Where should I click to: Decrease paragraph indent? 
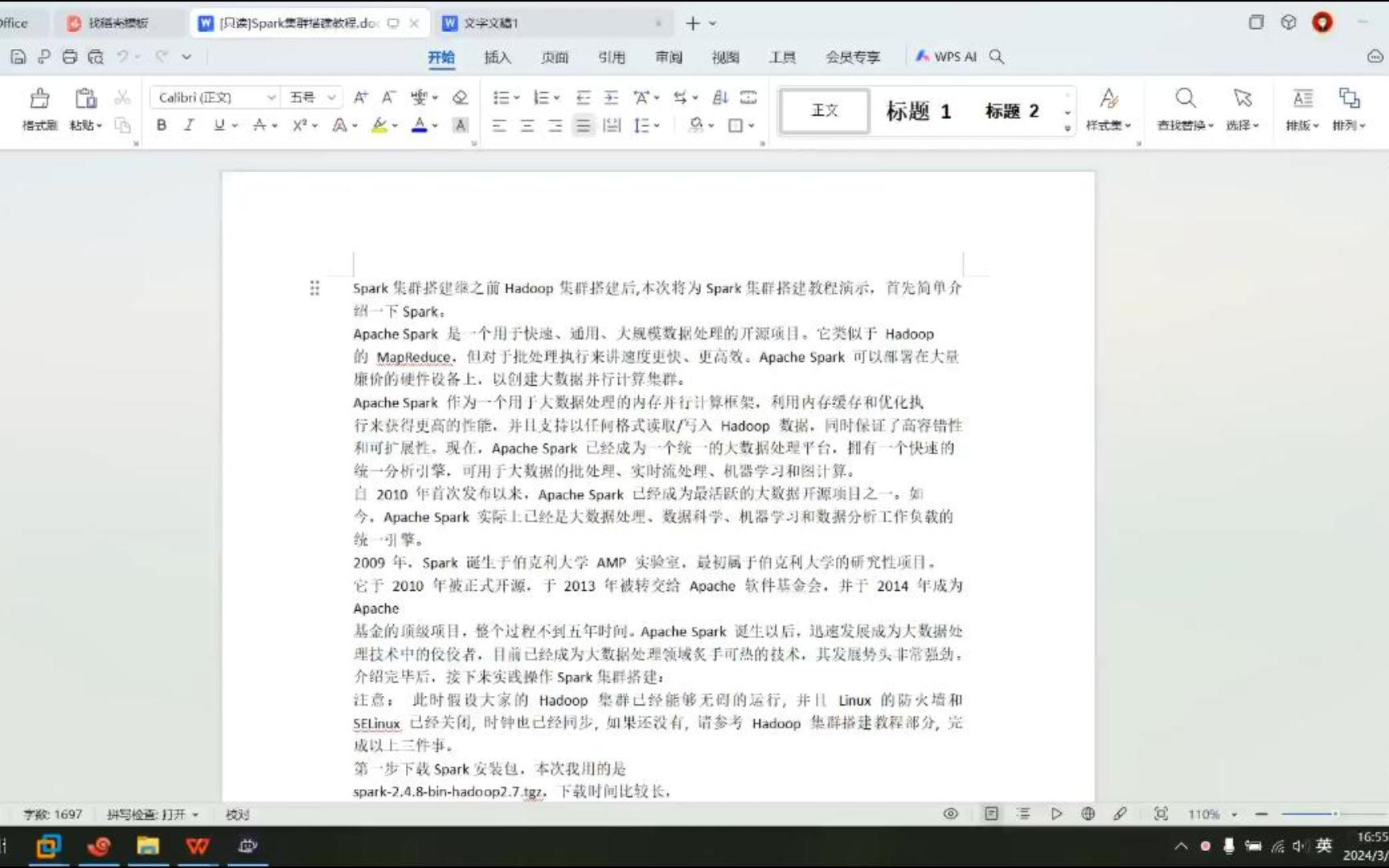coord(584,97)
